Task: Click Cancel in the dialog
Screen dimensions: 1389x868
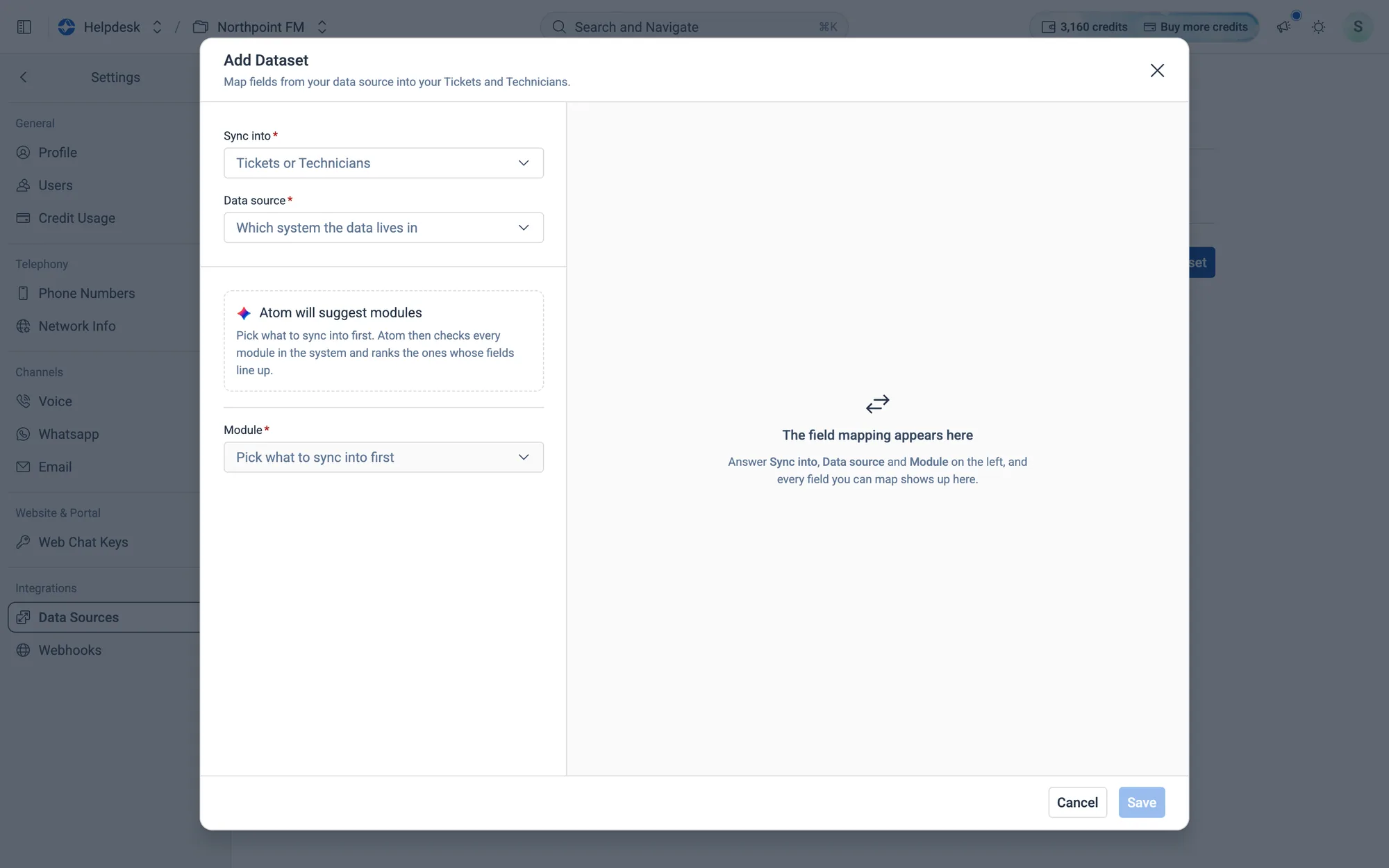Action: [1077, 803]
